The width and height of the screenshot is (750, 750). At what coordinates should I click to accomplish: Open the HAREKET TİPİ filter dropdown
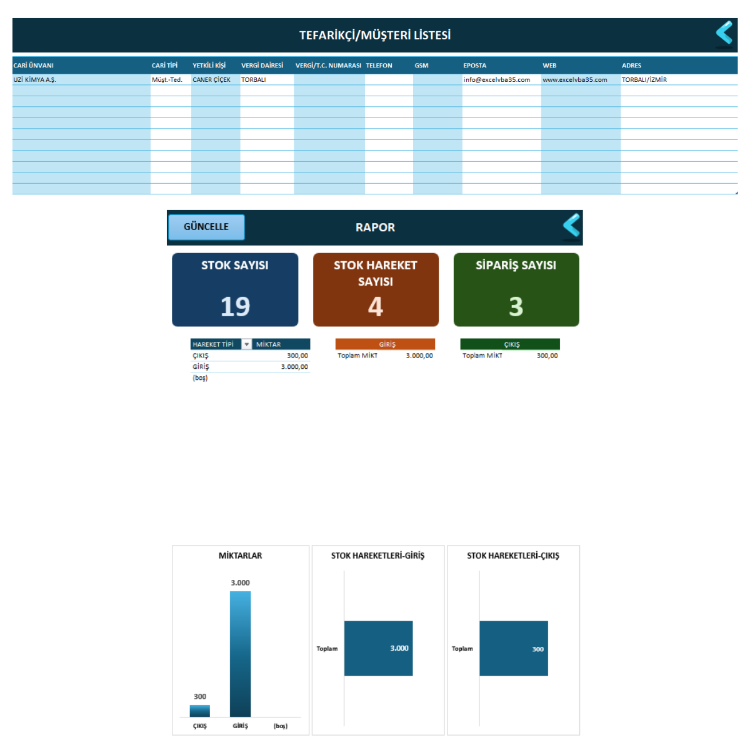point(246,344)
